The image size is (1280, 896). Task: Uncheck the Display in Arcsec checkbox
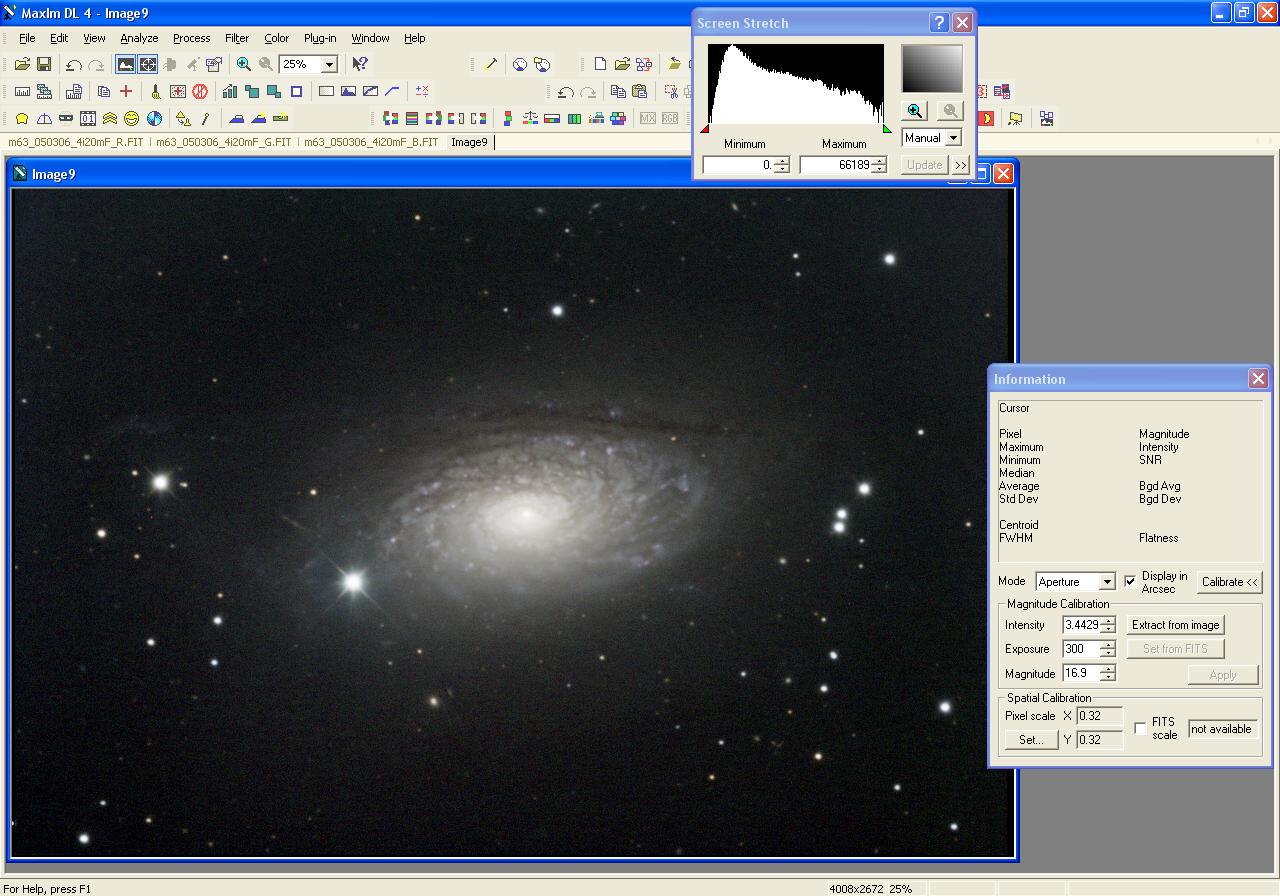point(1130,581)
